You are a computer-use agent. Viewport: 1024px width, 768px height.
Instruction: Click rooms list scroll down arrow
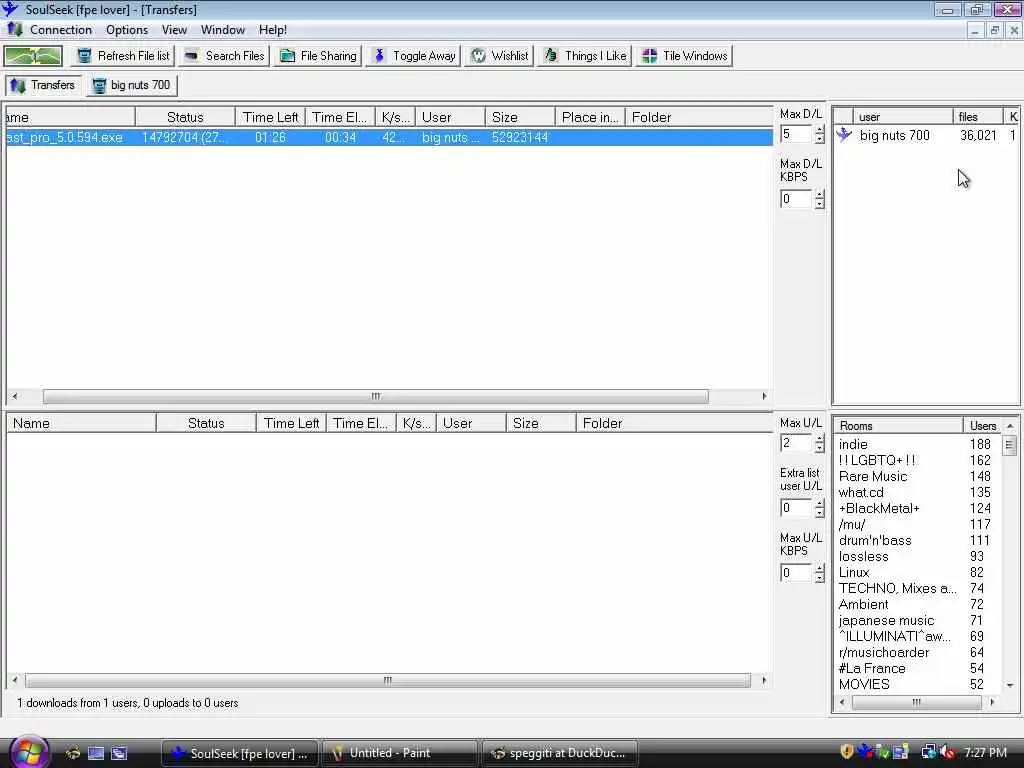[x=1010, y=686]
